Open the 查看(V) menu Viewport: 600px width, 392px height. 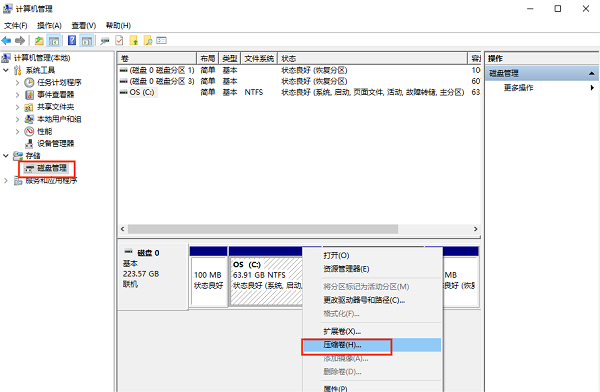[x=83, y=26]
